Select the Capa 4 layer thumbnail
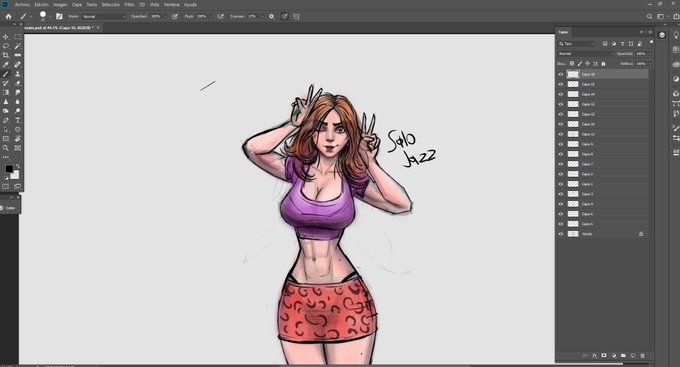This screenshot has height=367, width=680. pos(573,204)
